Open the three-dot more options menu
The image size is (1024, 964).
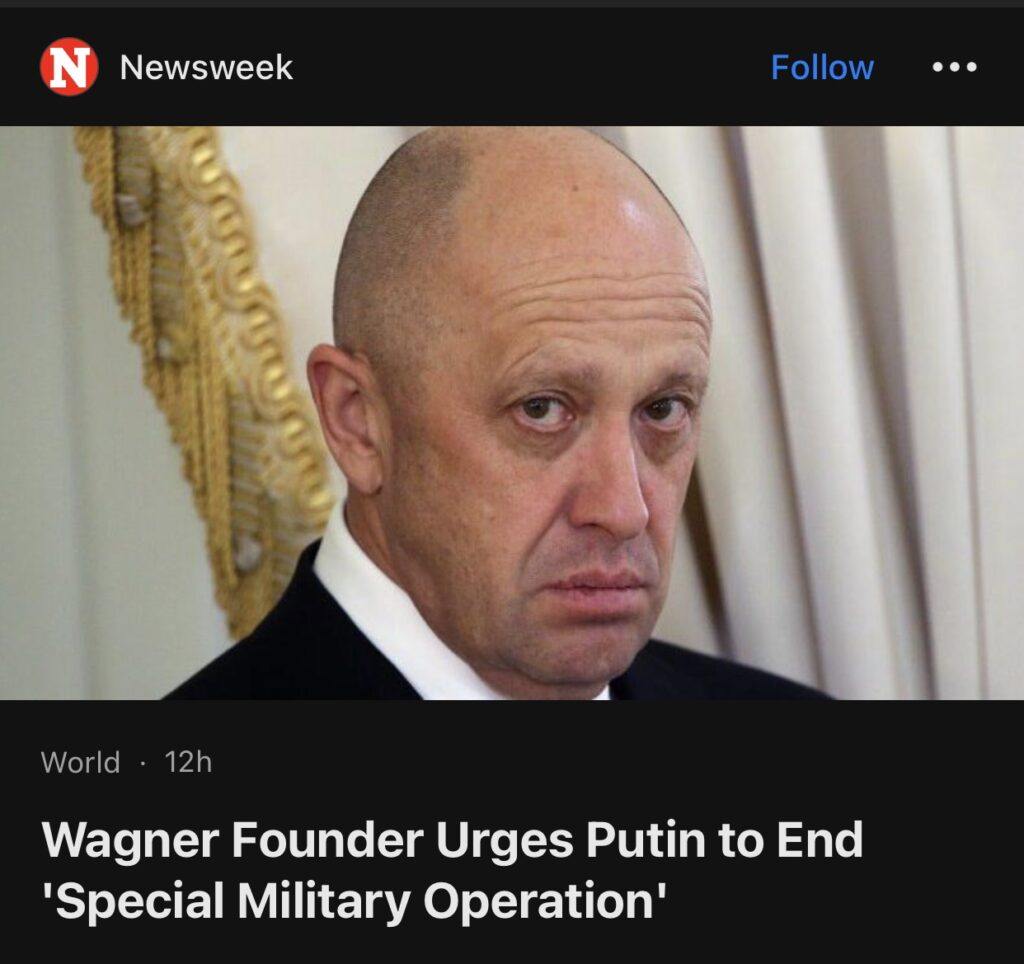[954, 67]
